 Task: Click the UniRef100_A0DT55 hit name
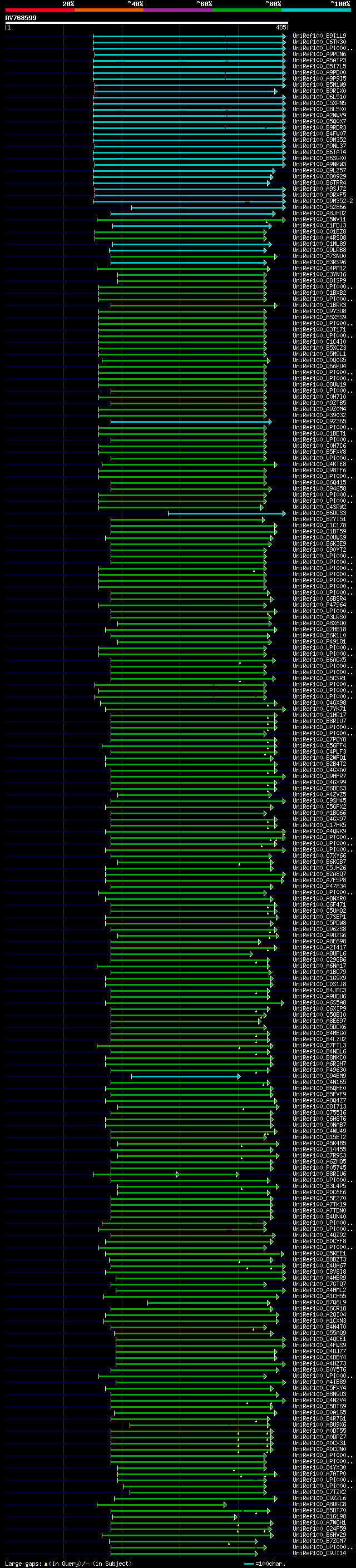[x=319, y=1431]
